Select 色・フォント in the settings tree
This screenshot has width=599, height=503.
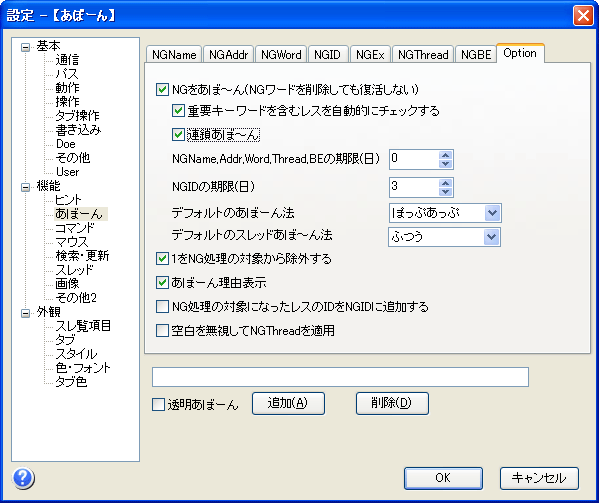pyautogui.click(x=83, y=368)
